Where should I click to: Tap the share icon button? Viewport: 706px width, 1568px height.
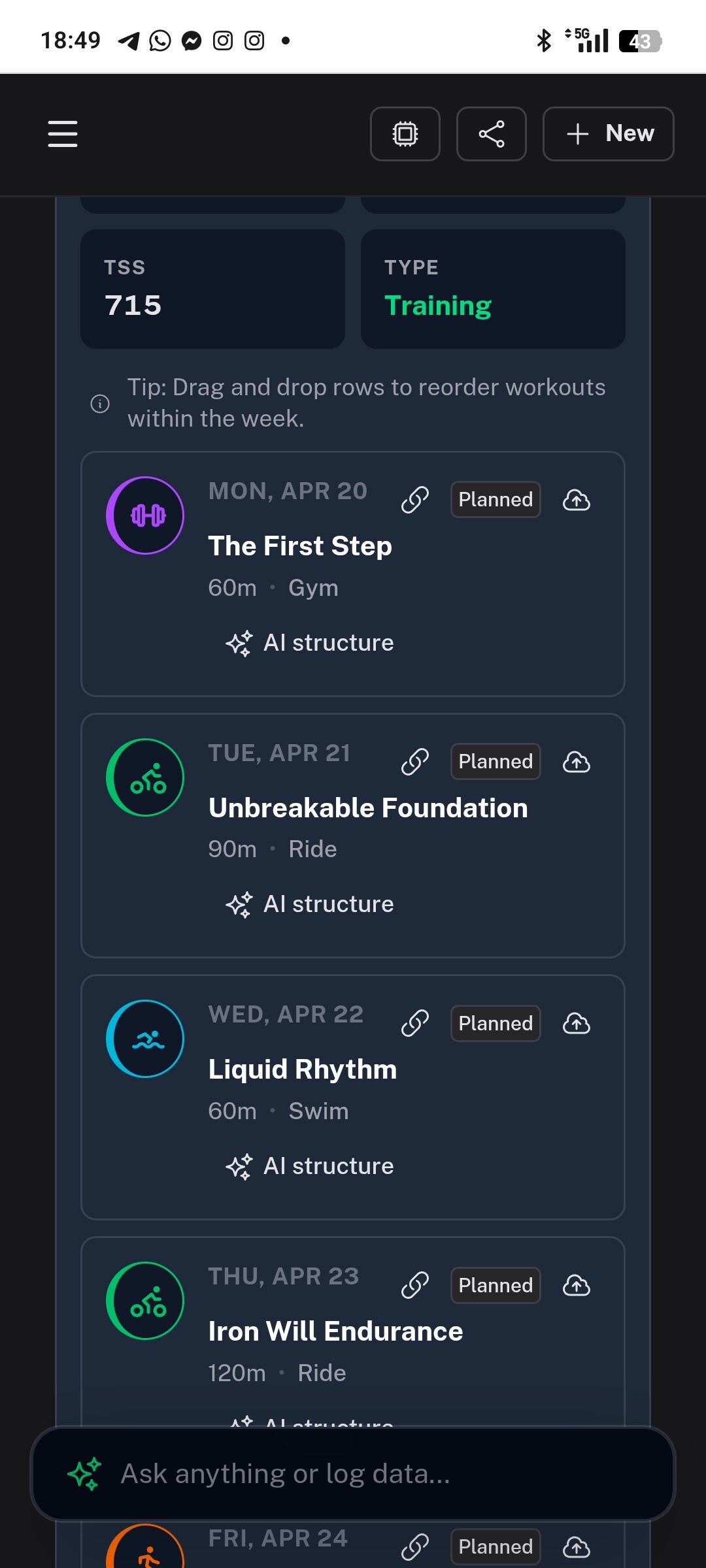pyautogui.click(x=492, y=134)
